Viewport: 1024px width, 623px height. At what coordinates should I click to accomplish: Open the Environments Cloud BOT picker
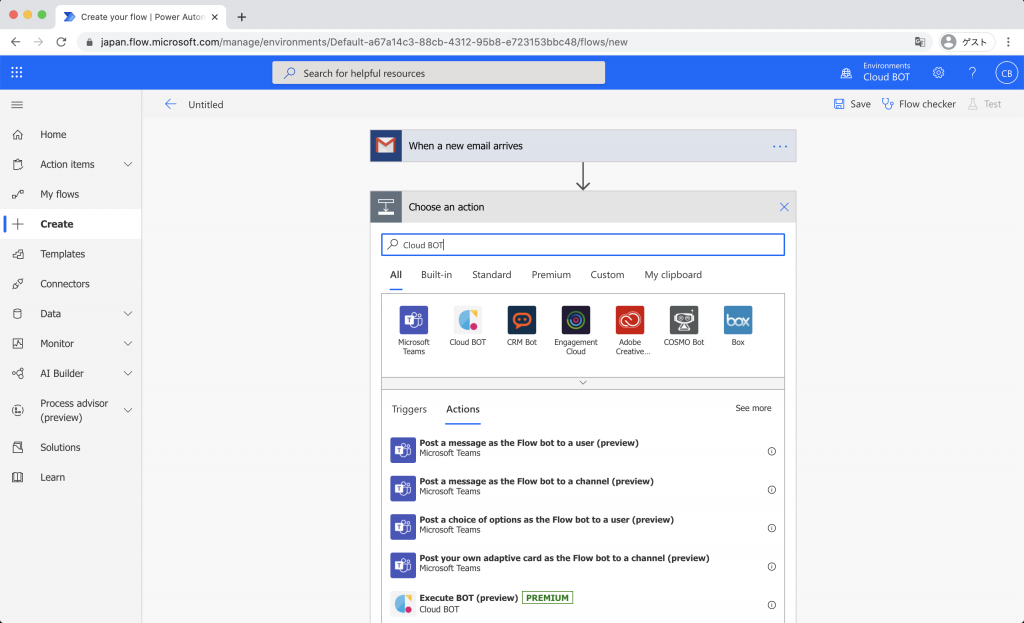coord(875,72)
